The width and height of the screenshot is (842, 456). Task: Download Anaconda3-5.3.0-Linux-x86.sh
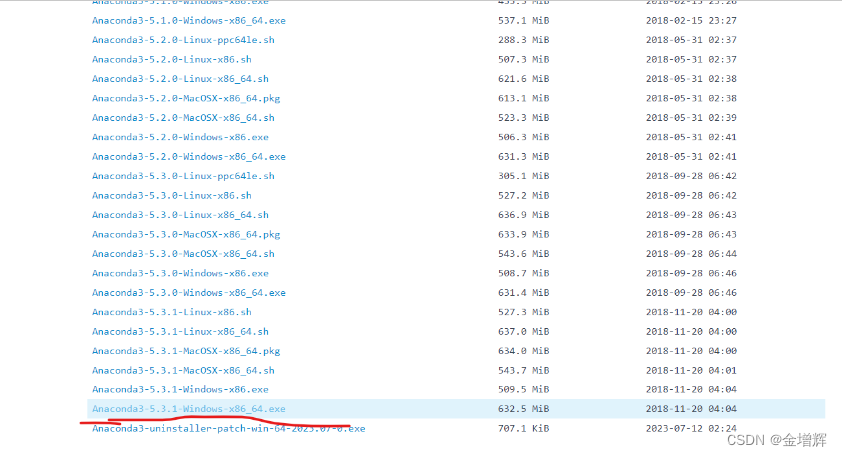pyautogui.click(x=172, y=196)
